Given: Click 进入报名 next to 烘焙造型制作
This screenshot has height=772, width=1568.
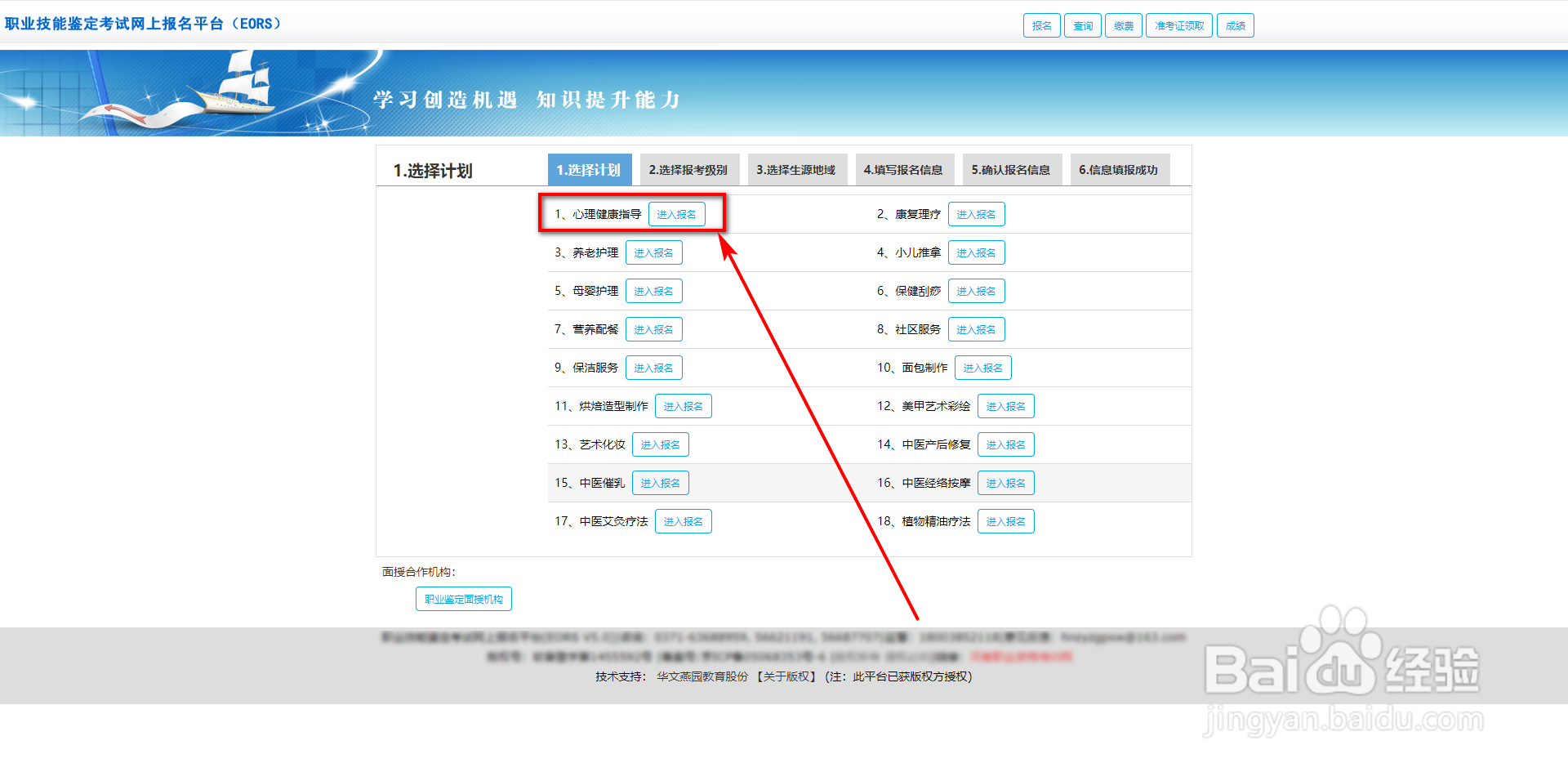Looking at the screenshot, I should (x=683, y=406).
